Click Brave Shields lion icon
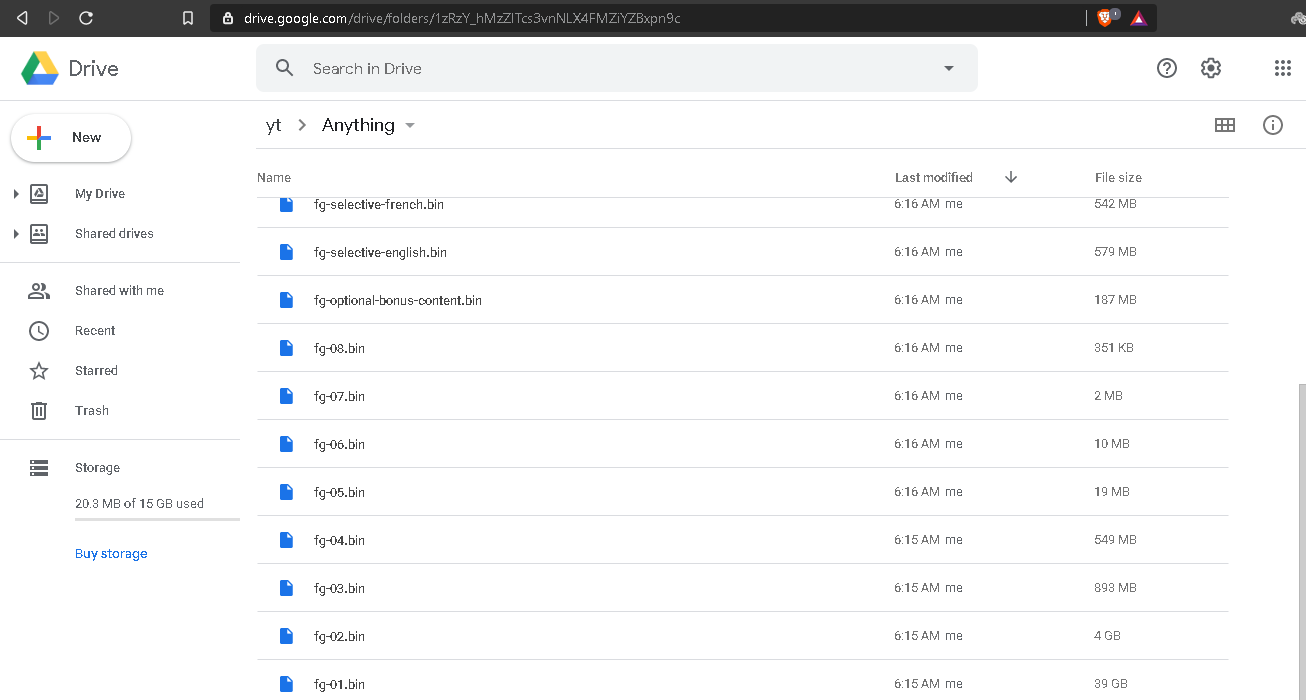The height and width of the screenshot is (700, 1306). pos(1105,18)
